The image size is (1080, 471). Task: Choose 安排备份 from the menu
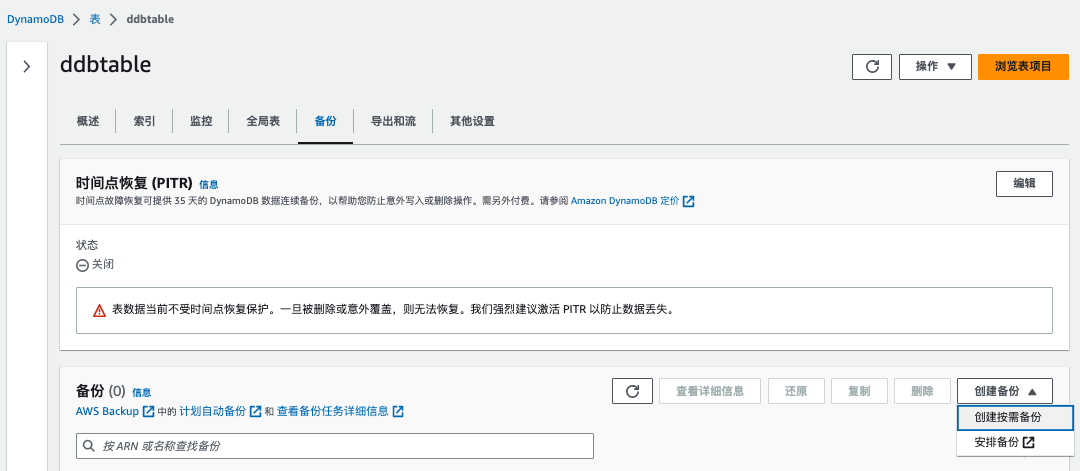[1015, 442]
